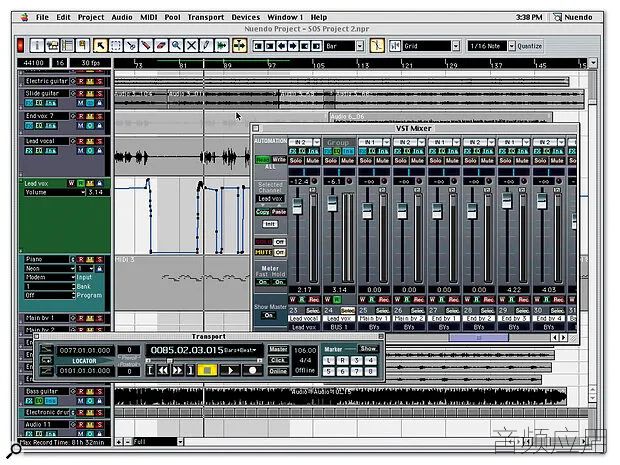Select the Eraser tool
This screenshot has height=465, width=620.
coord(161,46)
